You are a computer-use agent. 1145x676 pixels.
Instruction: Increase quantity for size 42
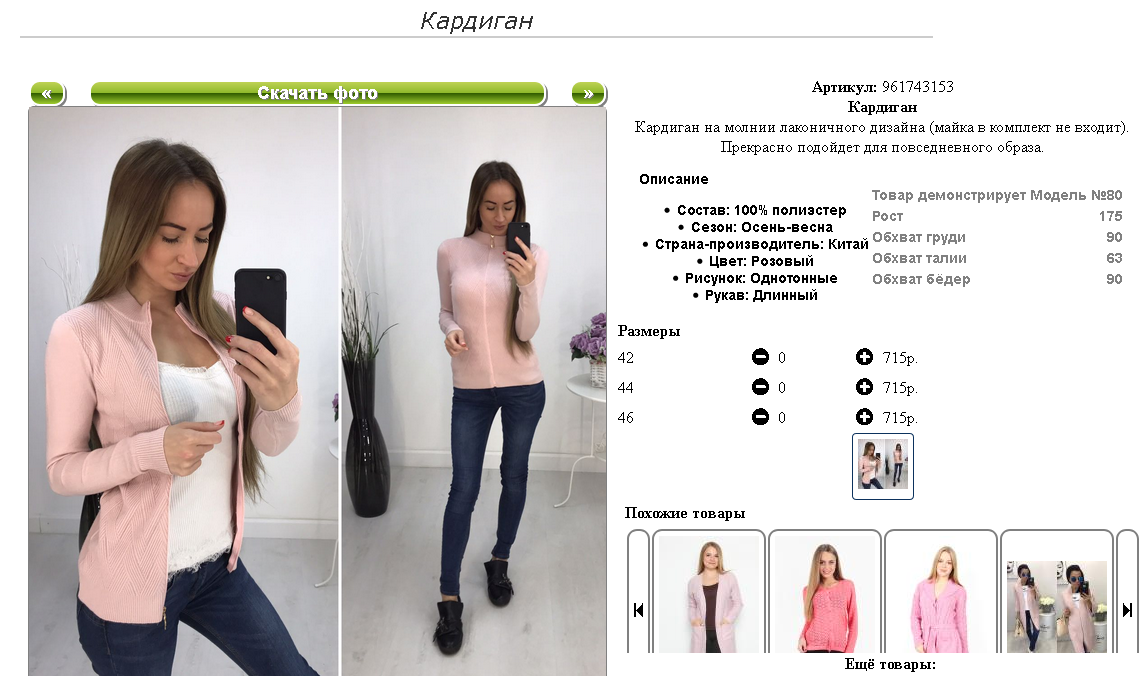click(x=864, y=357)
